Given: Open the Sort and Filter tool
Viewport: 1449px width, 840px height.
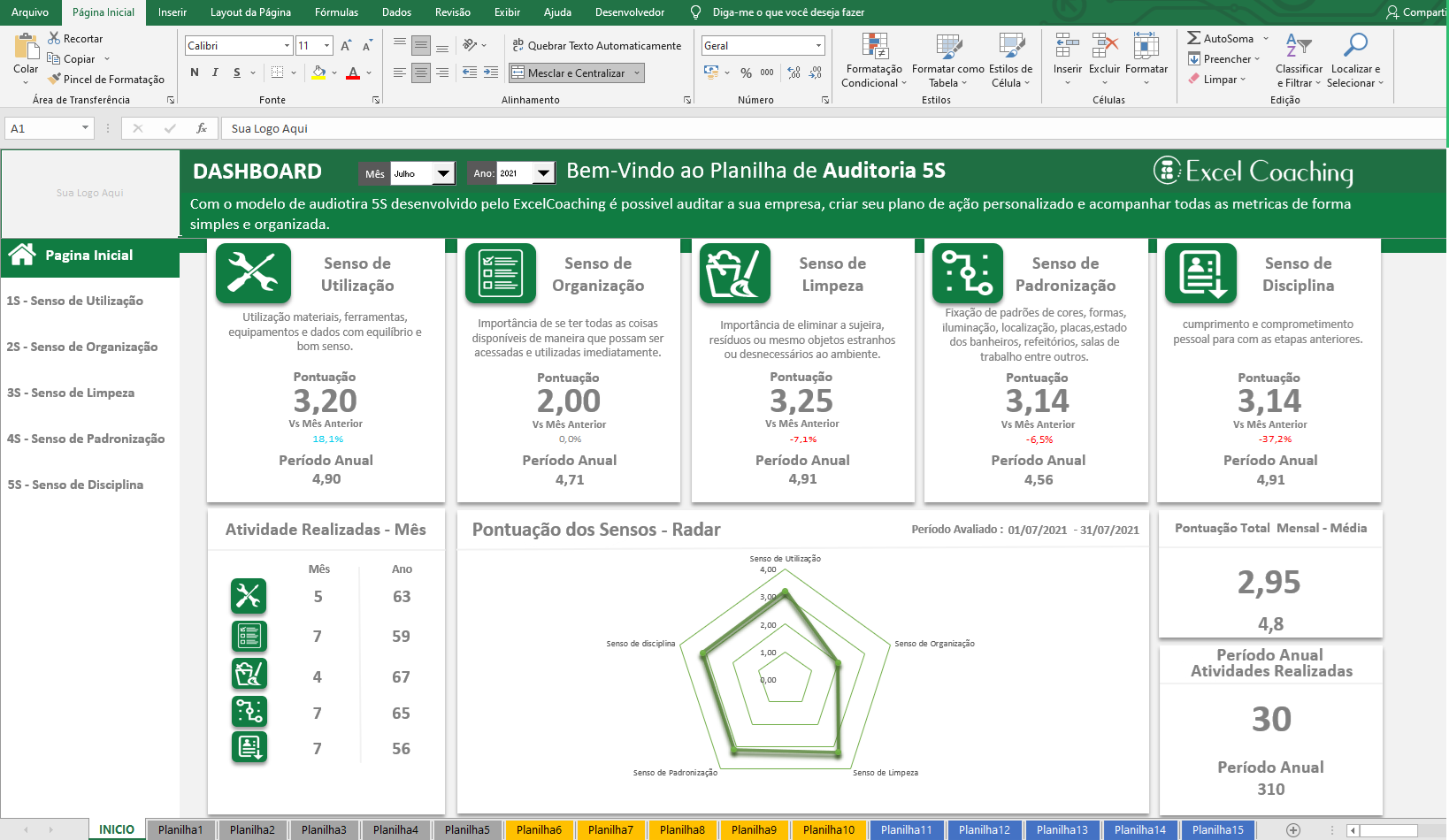Looking at the screenshot, I should click(x=1298, y=47).
